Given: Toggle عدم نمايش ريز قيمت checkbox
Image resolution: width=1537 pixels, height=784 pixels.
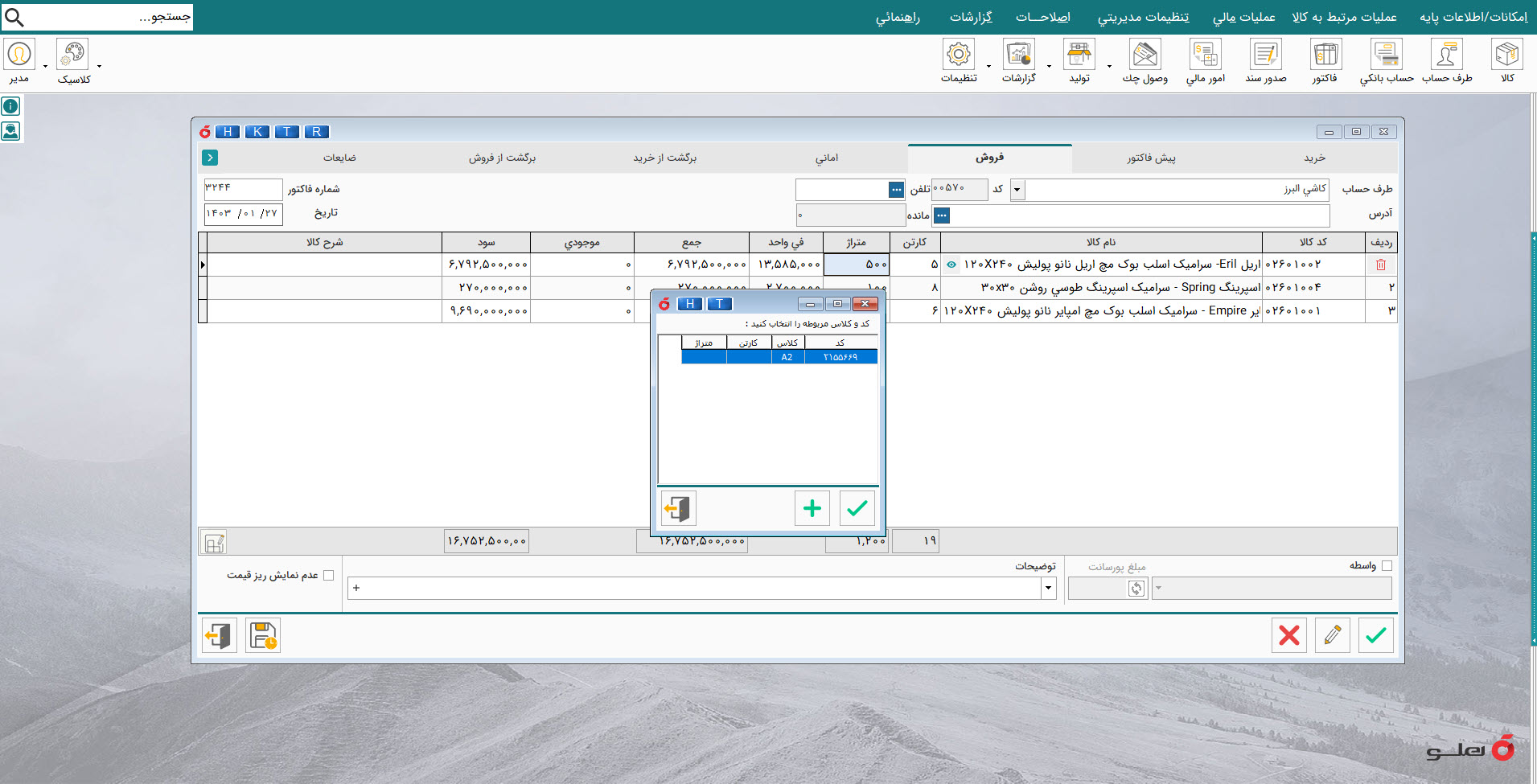Looking at the screenshot, I should click(x=328, y=576).
